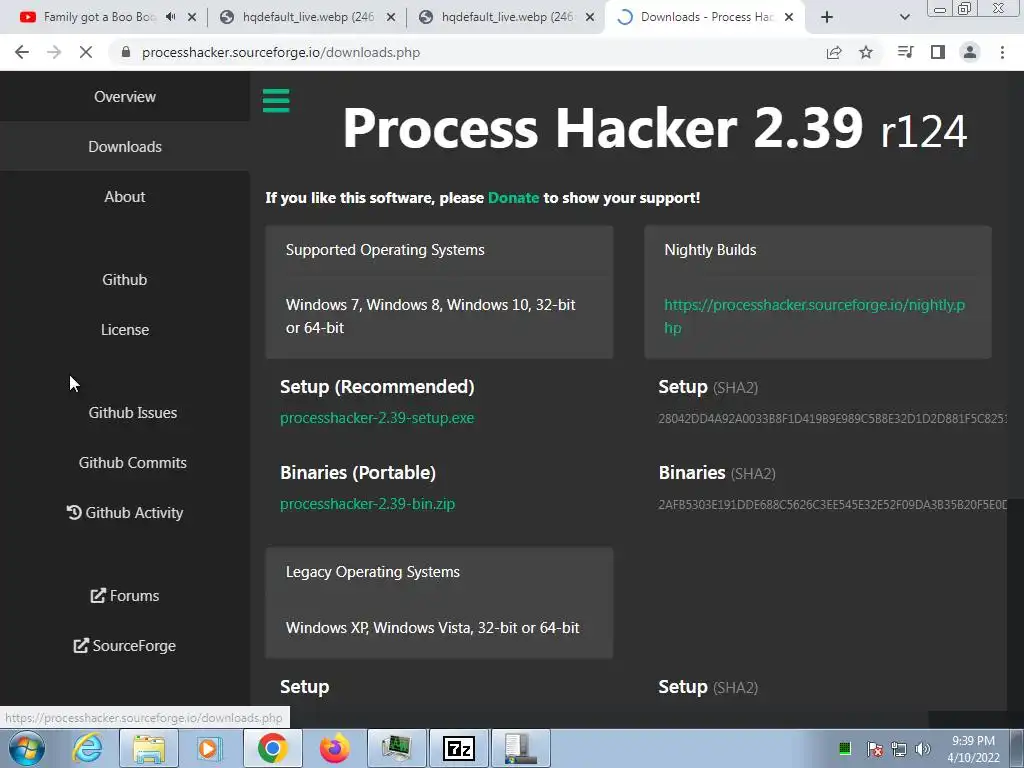Toggle the green hamburger menu icon
The width and height of the screenshot is (1024, 768).
(x=276, y=101)
